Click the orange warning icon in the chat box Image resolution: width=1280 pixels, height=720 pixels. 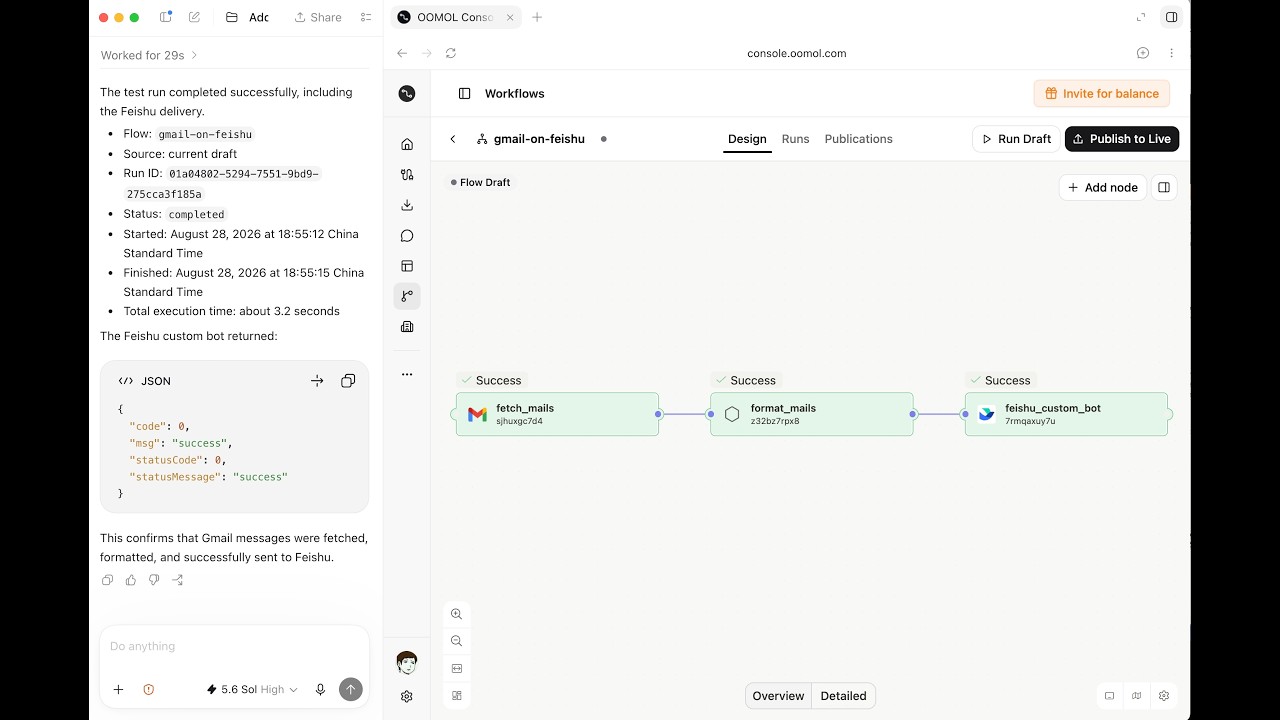[148, 689]
